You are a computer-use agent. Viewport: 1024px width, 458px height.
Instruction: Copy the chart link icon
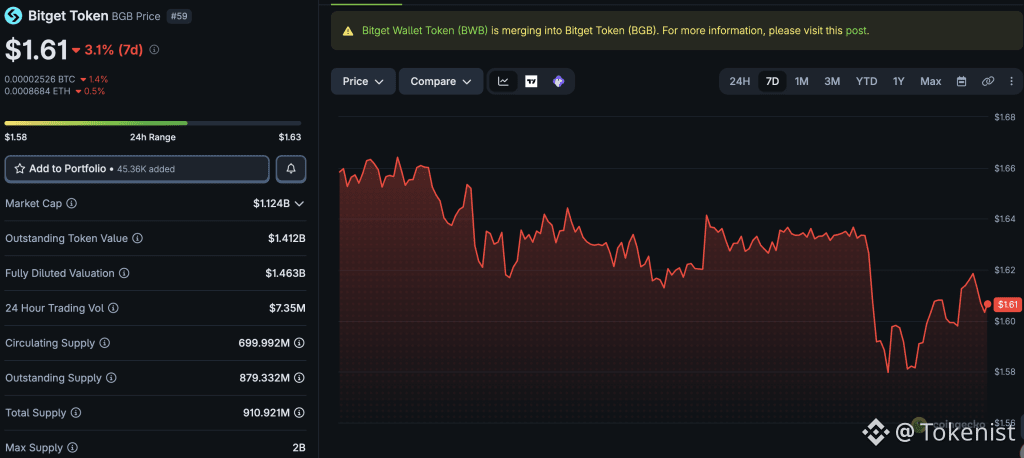coord(988,81)
